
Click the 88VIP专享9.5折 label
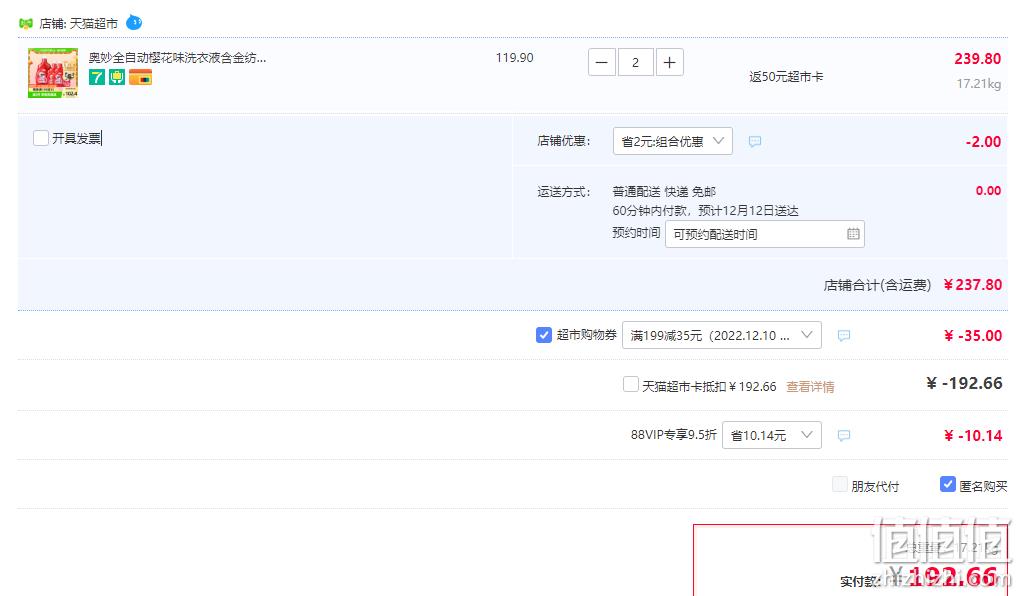click(x=673, y=434)
